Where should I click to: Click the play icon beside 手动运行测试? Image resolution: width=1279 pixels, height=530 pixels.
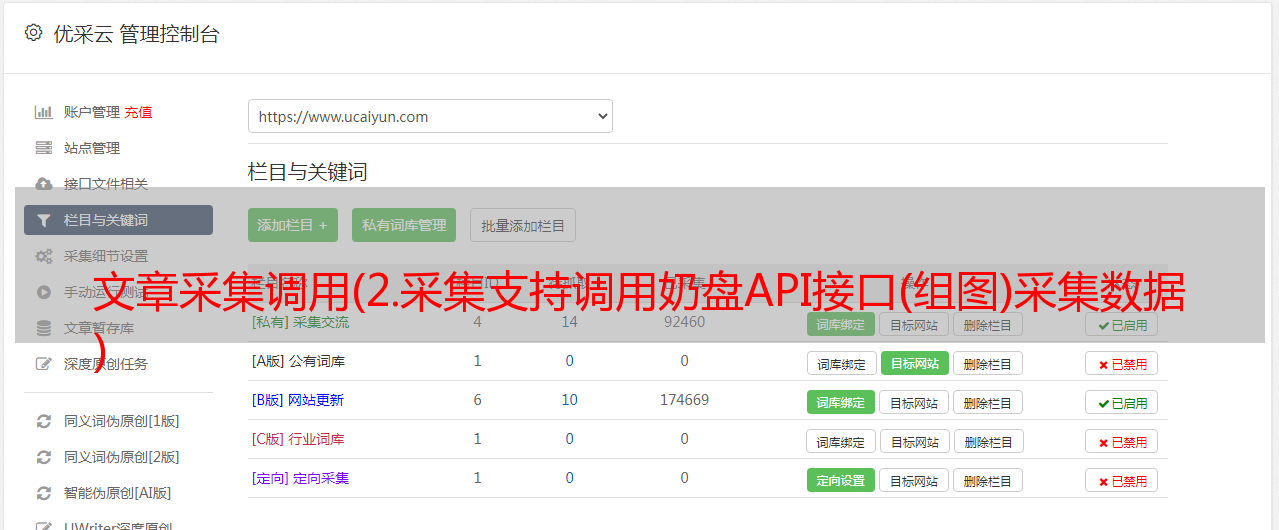click(x=43, y=292)
